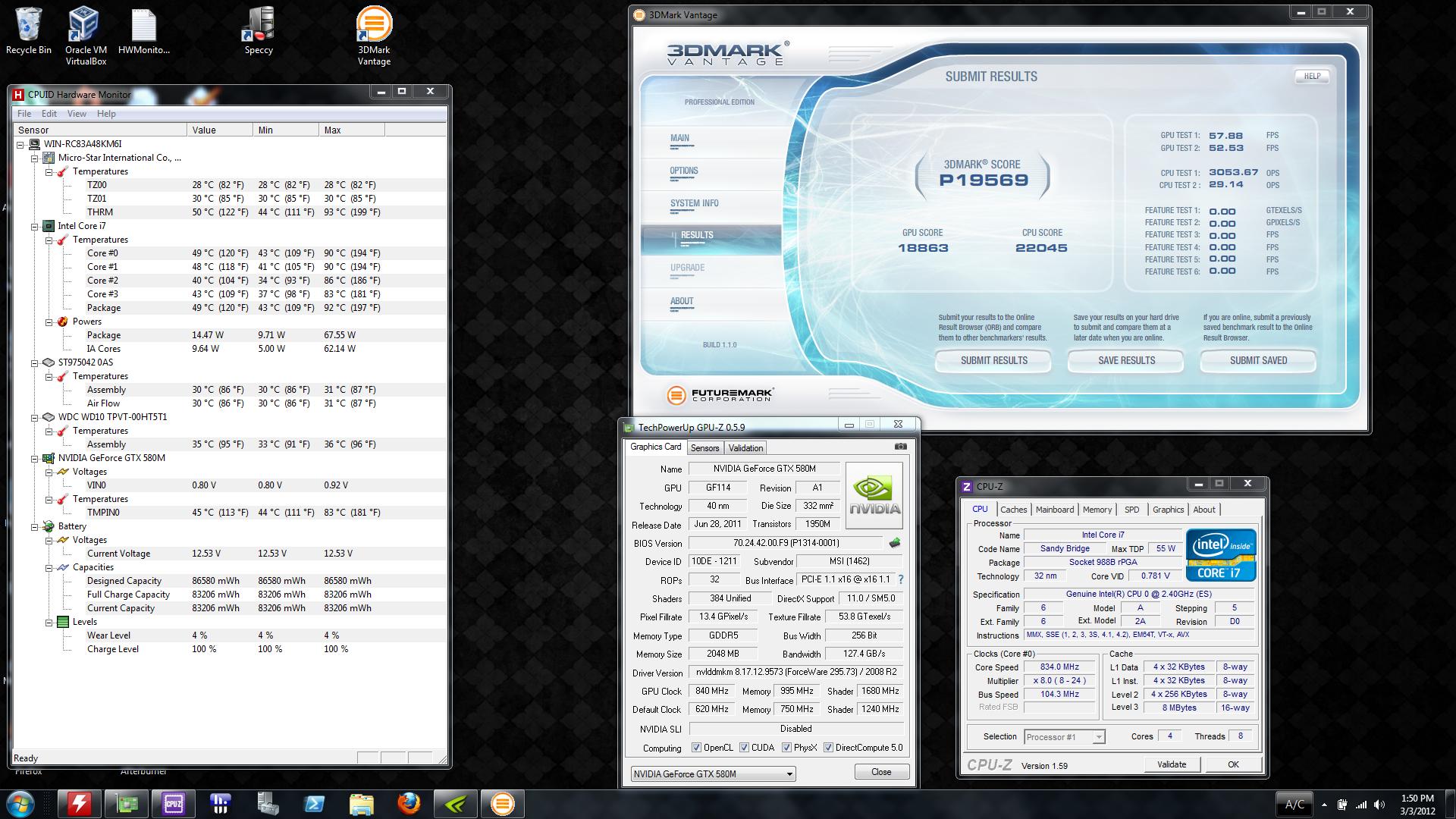Launch Firefox from the taskbar
The width and height of the screenshot is (1456, 819).
point(409,804)
